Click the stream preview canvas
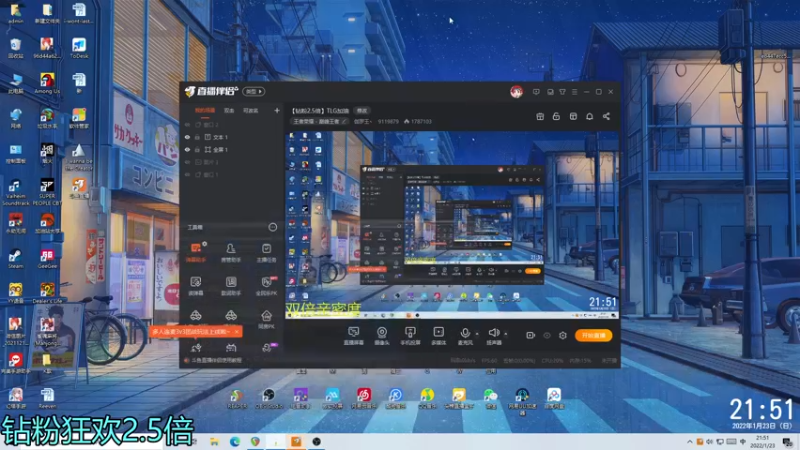 [x=451, y=224]
